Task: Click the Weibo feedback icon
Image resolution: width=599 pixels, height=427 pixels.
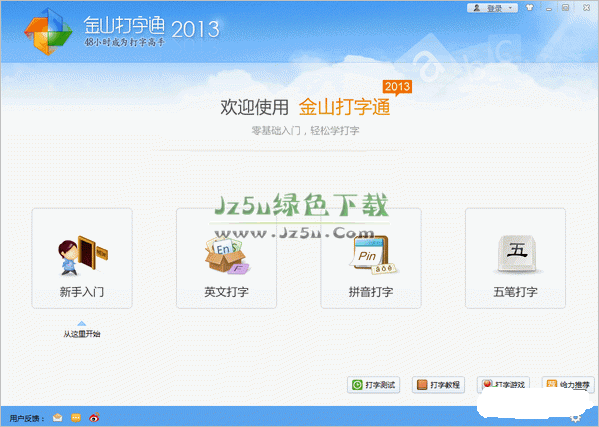Action: tap(94, 417)
